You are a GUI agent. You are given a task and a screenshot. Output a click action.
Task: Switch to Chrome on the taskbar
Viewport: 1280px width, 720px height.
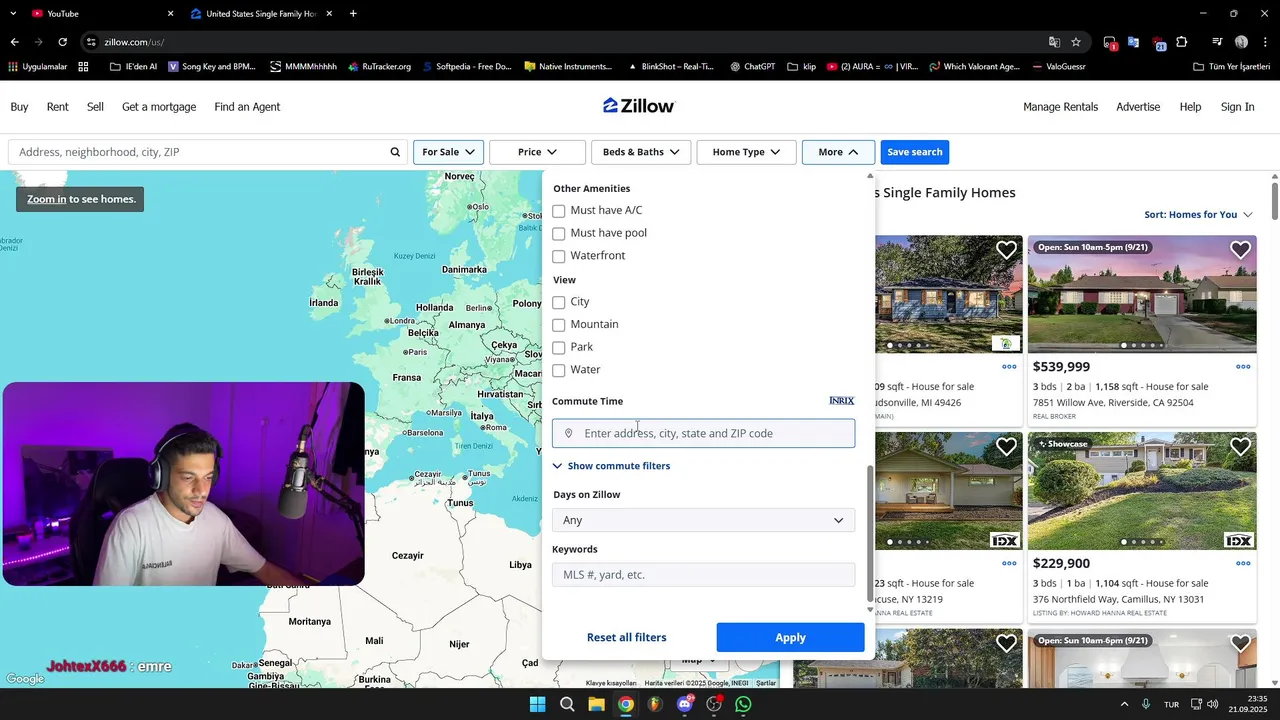coord(625,704)
